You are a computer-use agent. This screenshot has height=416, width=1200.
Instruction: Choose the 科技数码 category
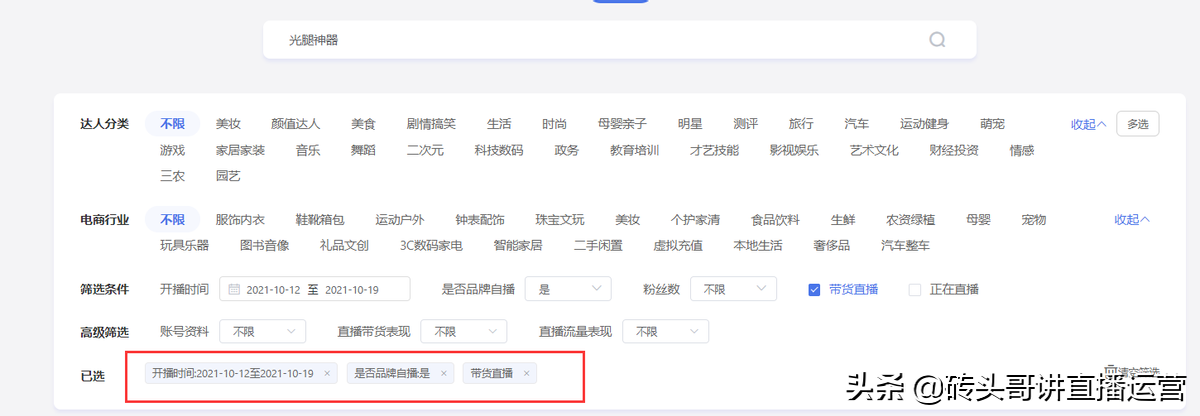click(x=499, y=150)
